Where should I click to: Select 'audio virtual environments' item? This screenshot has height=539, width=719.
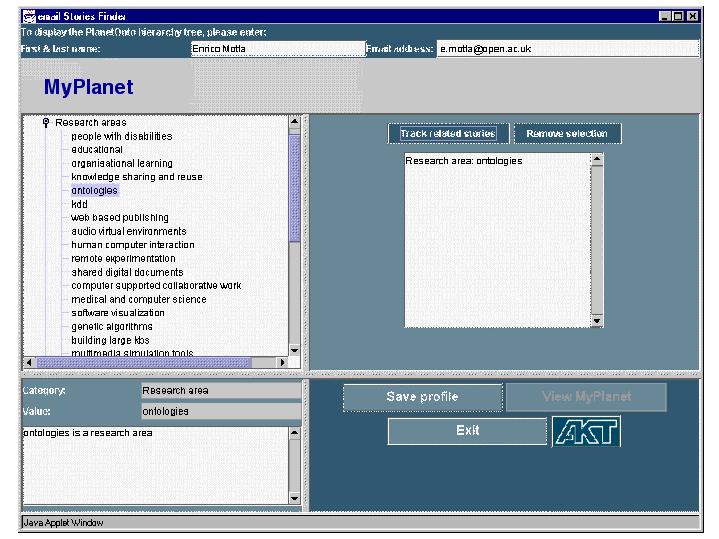(x=129, y=231)
